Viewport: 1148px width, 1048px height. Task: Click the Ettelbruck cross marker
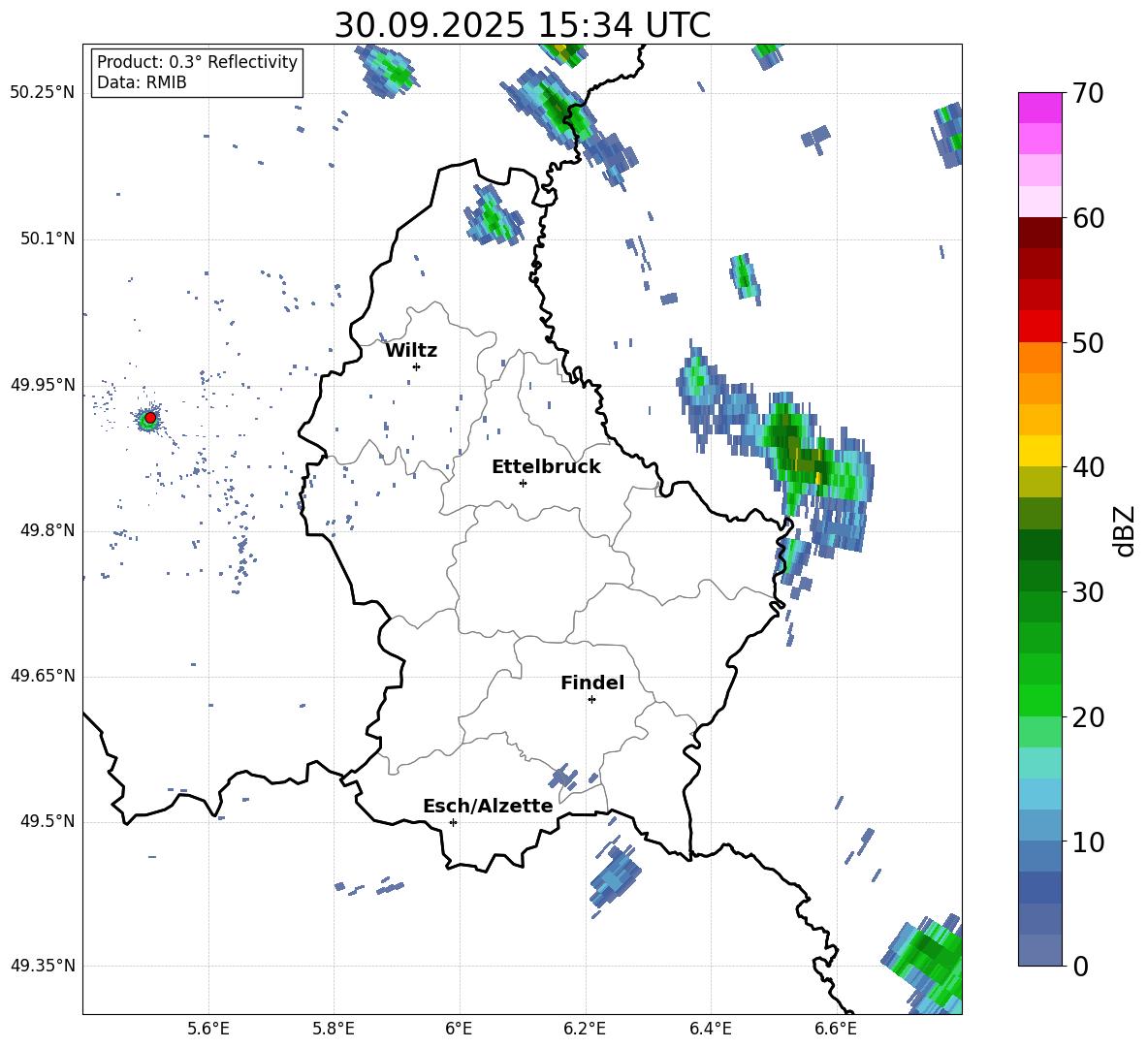pyautogui.click(x=523, y=483)
